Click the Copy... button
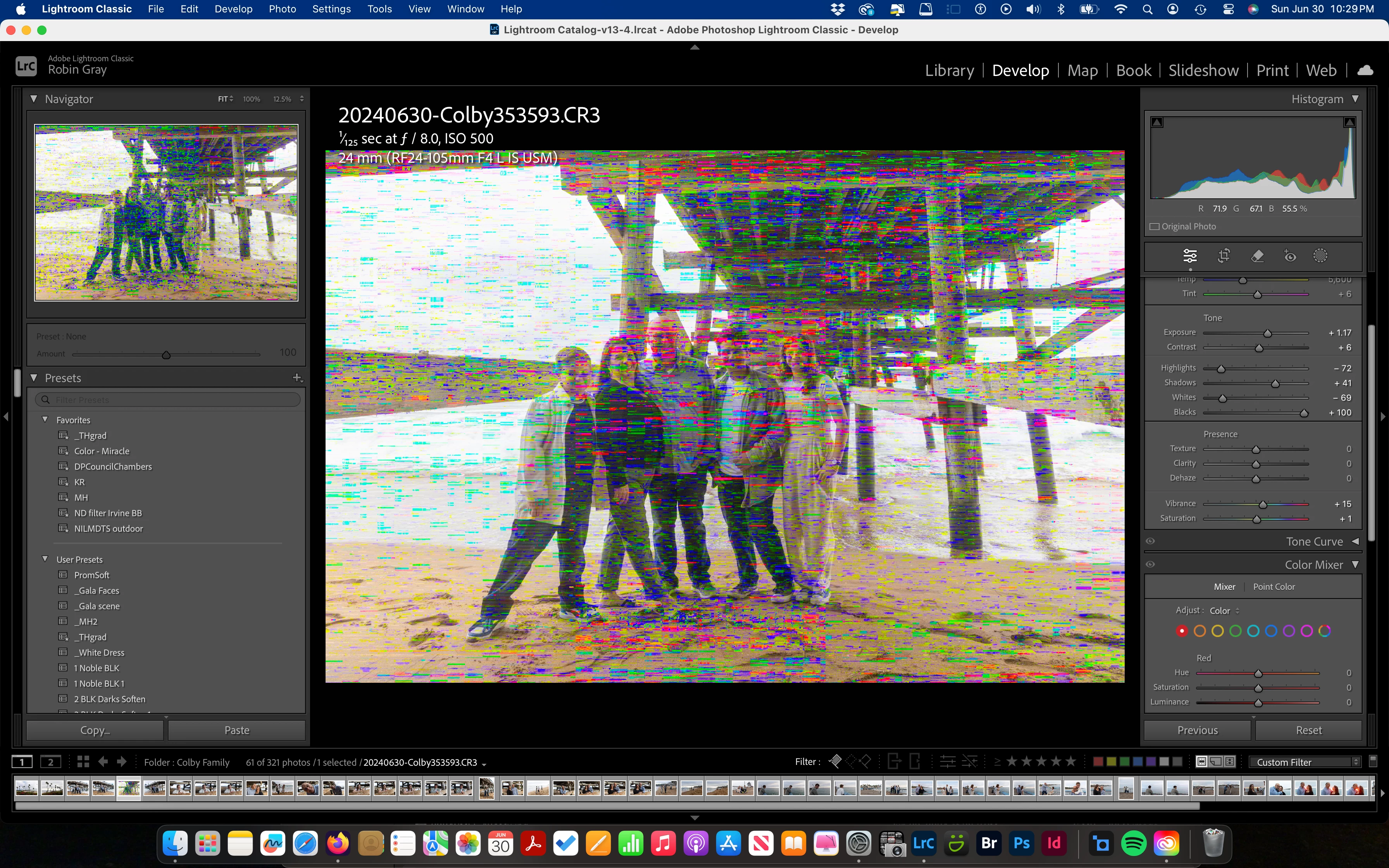The image size is (1389, 868). point(95,730)
